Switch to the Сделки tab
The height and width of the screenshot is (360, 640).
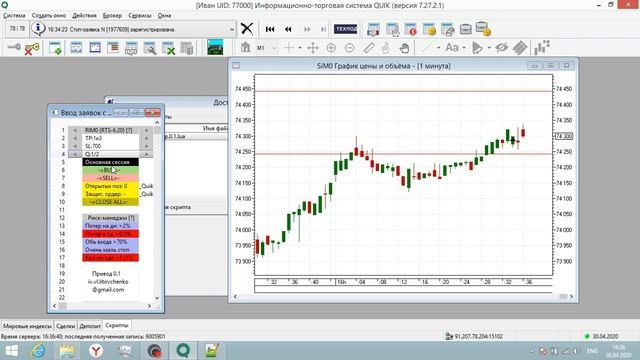65,326
